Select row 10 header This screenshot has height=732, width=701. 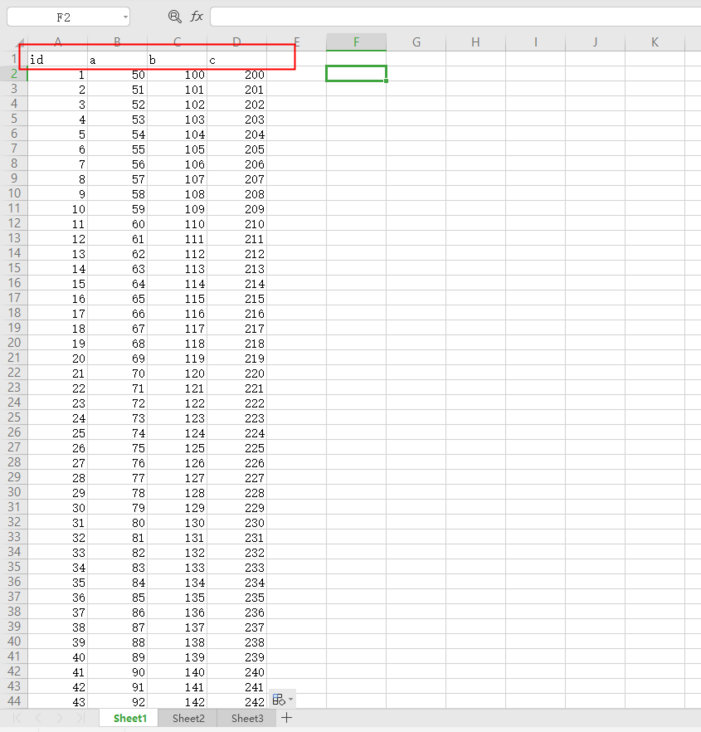coord(14,193)
